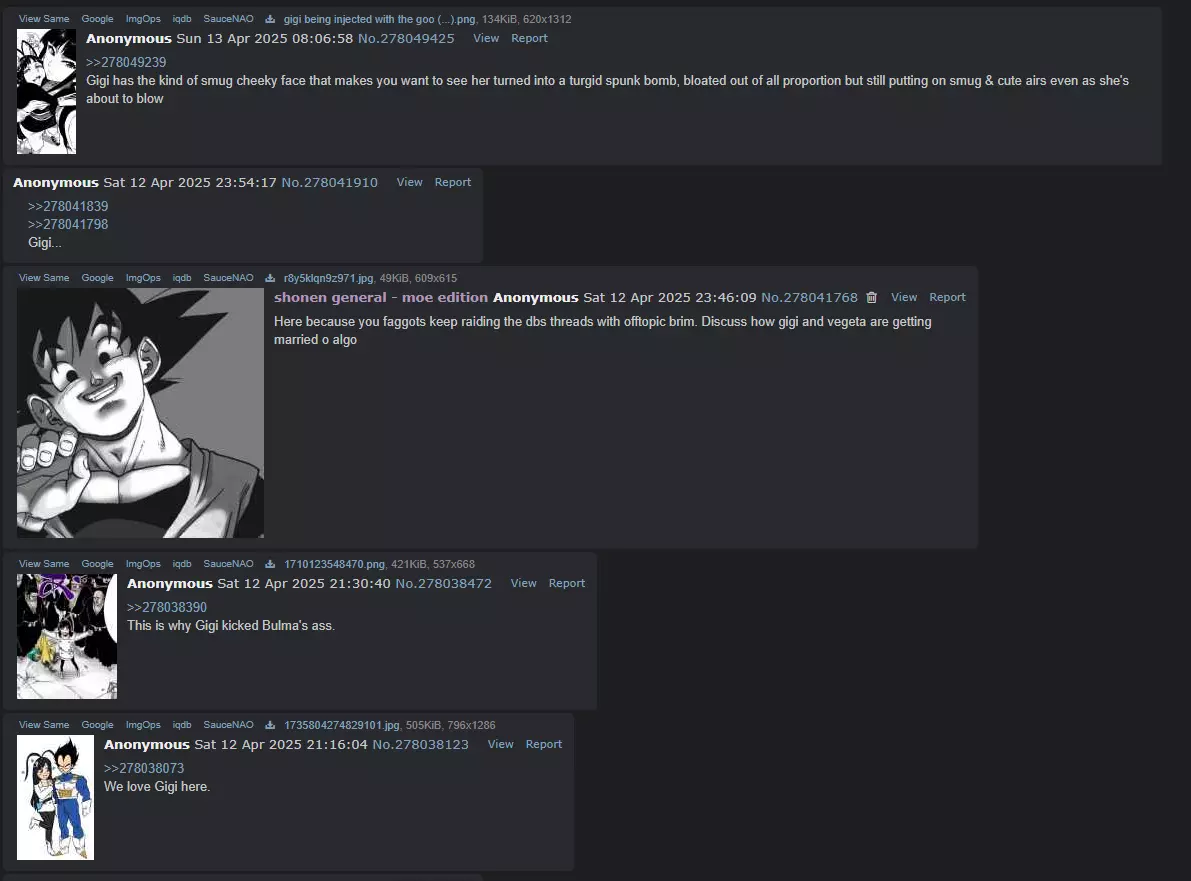The width and height of the screenshot is (1191, 881).
Task: Click download icon for 1735804274829101.jpg
Action: click(270, 725)
